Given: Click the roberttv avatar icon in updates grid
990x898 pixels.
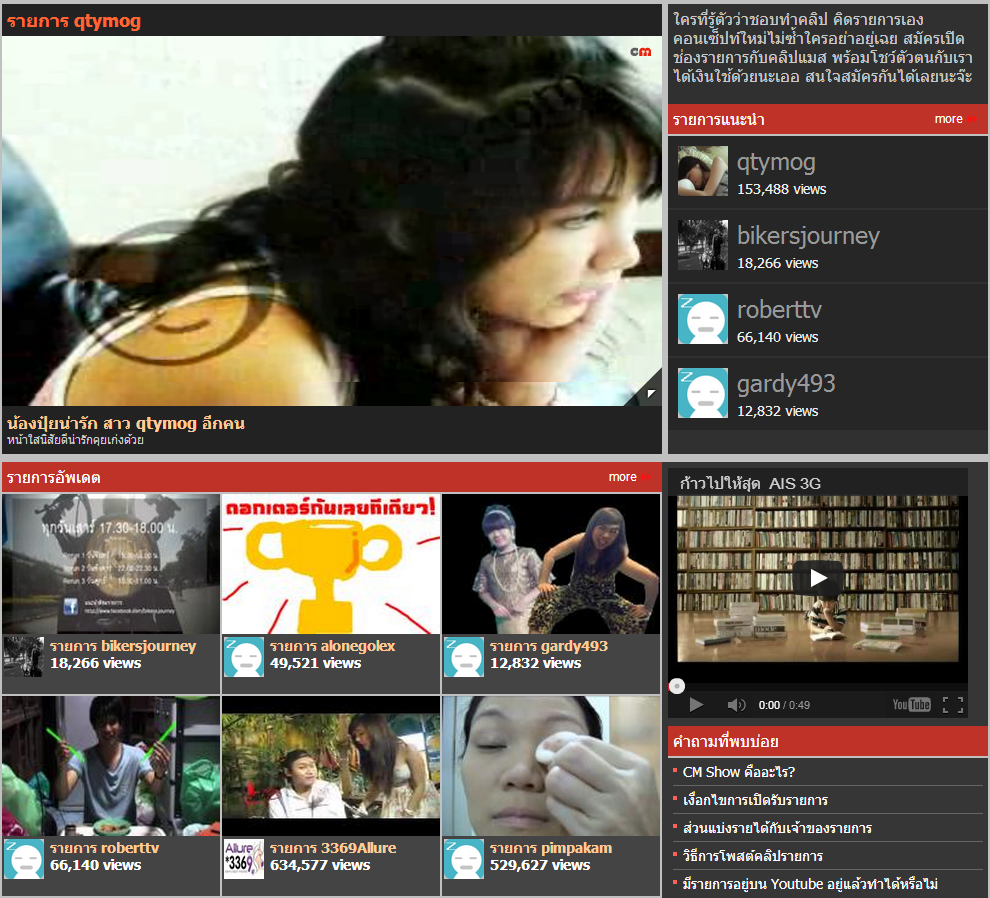Looking at the screenshot, I should click(23, 859).
